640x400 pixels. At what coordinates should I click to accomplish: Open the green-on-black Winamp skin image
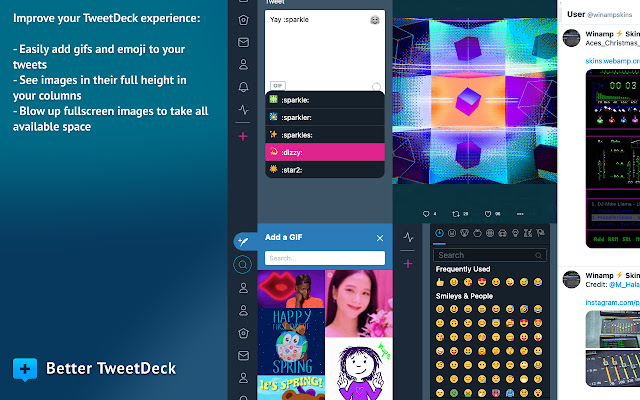click(613, 158)
